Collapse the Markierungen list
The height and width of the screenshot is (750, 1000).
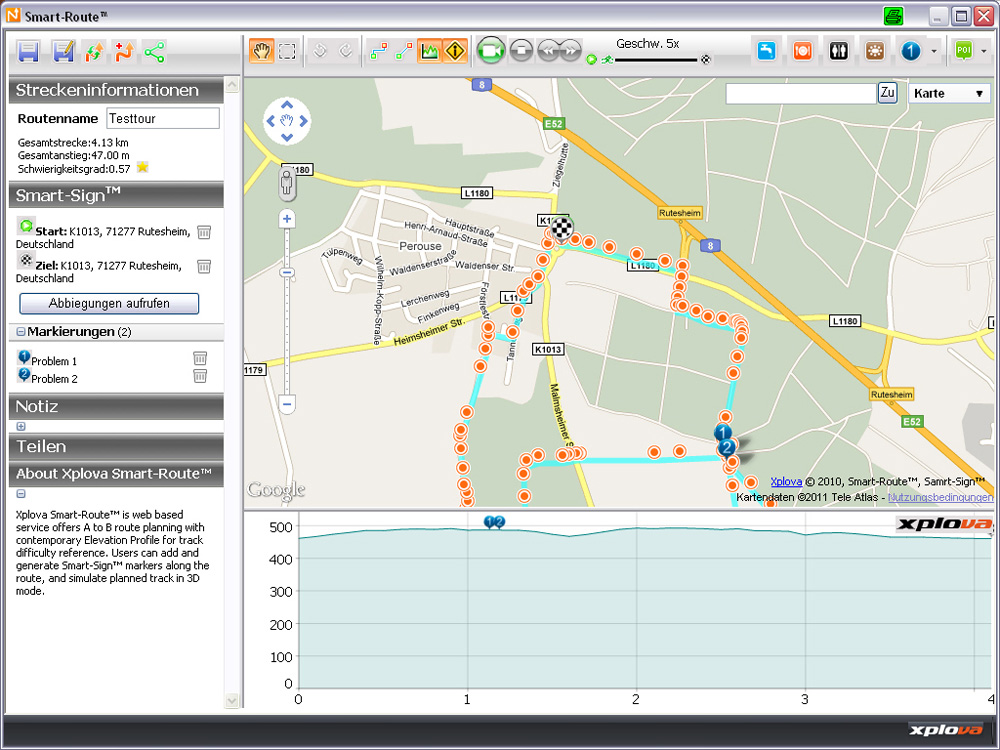20,332
